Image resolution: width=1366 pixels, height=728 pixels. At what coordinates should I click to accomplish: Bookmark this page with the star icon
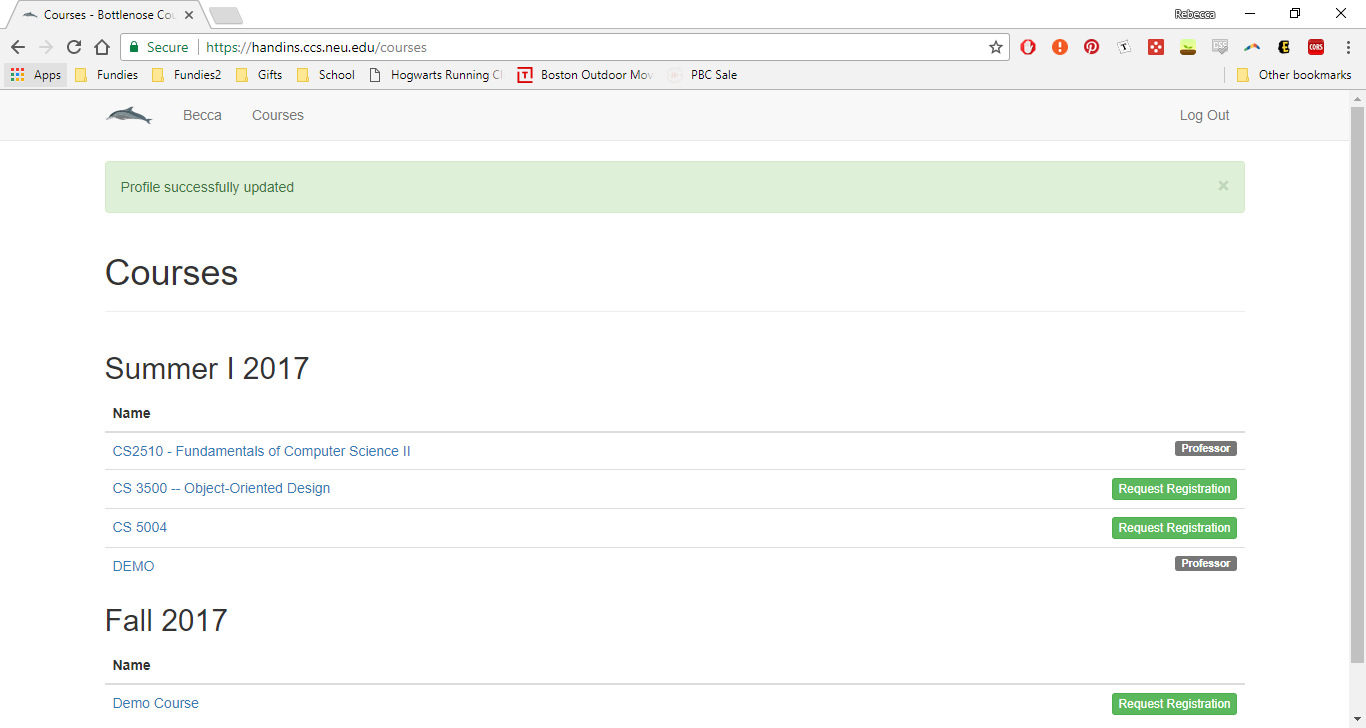tap(996, 47)
